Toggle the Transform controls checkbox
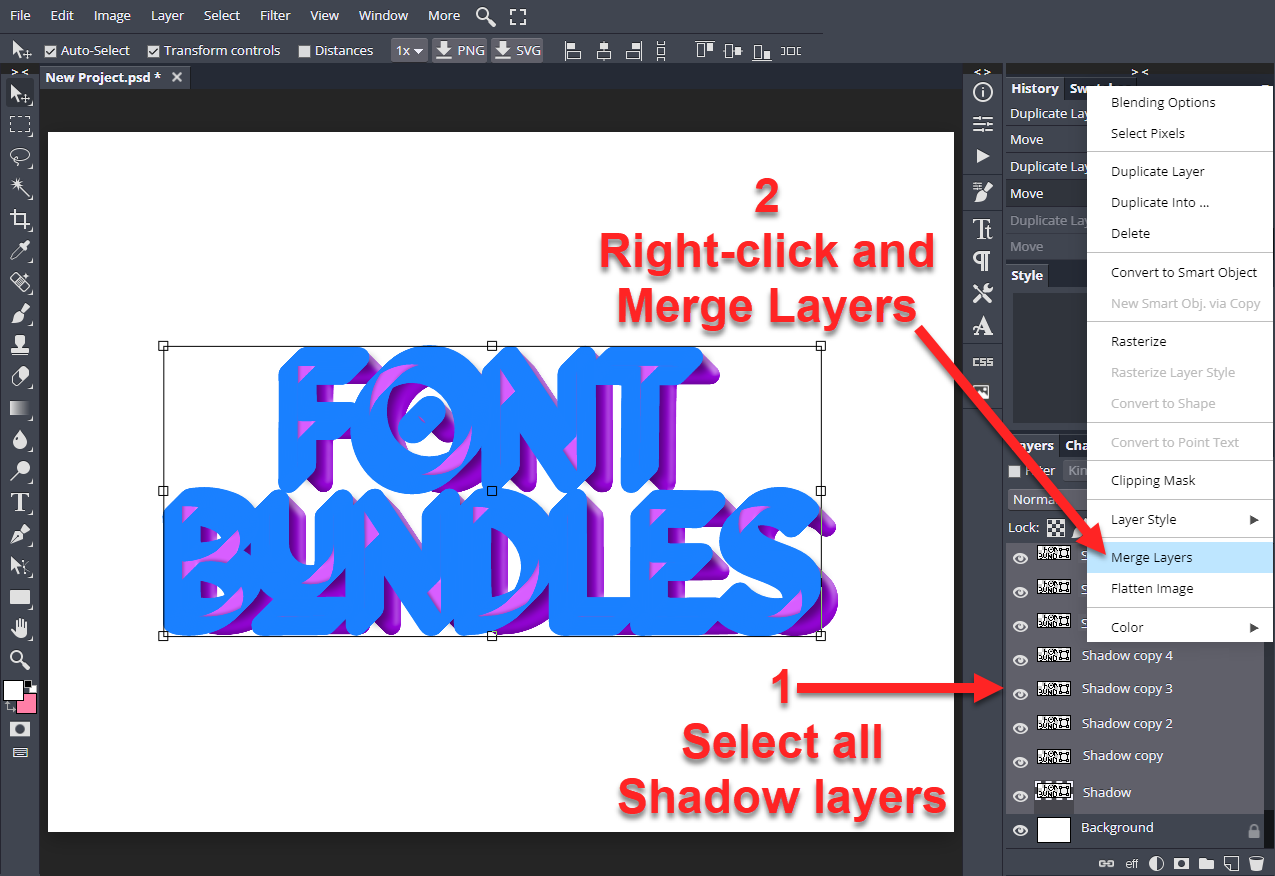This screenshot has width=1275, height=876. [x=153, y=51]
